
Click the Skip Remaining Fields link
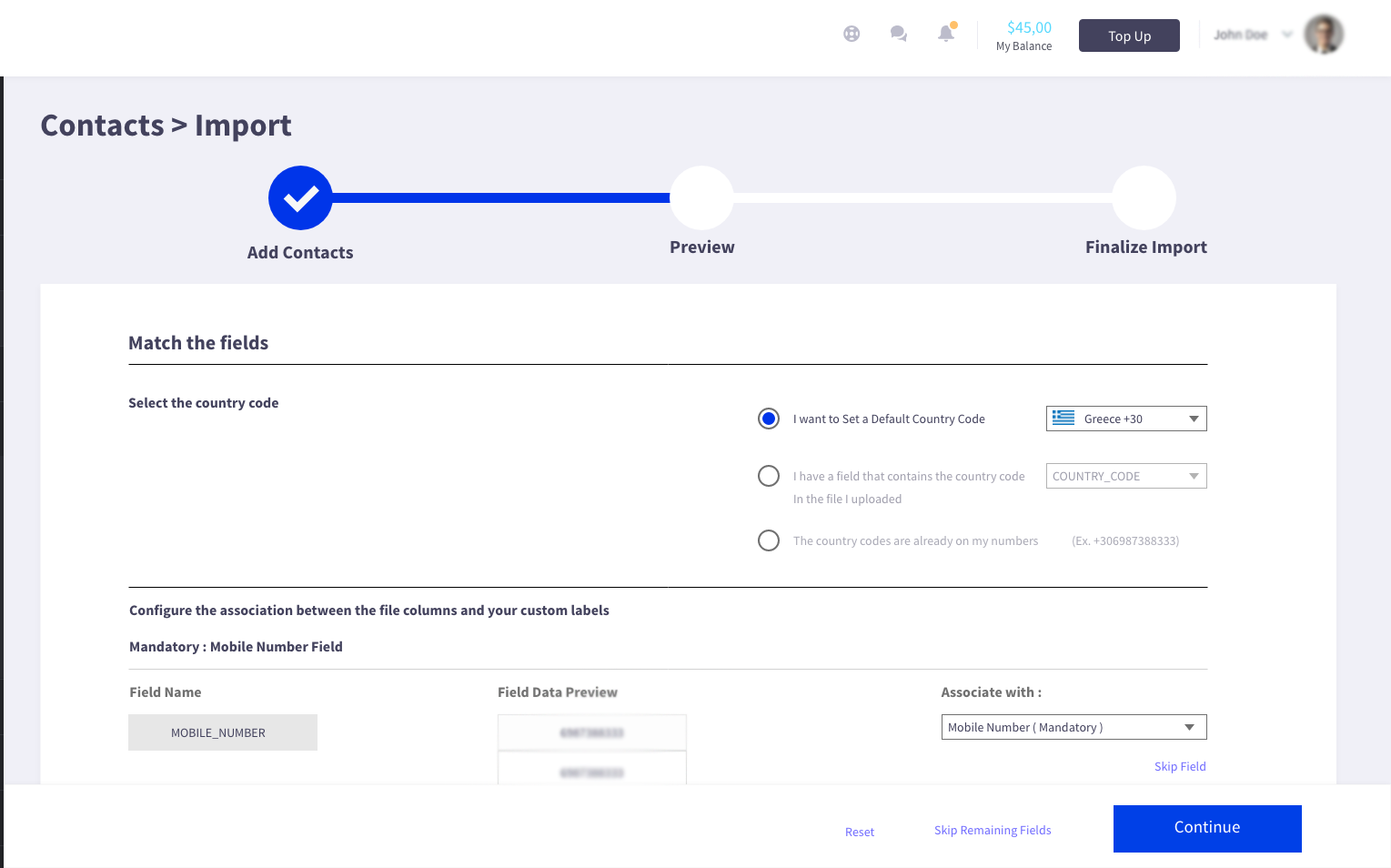(993, 830)
